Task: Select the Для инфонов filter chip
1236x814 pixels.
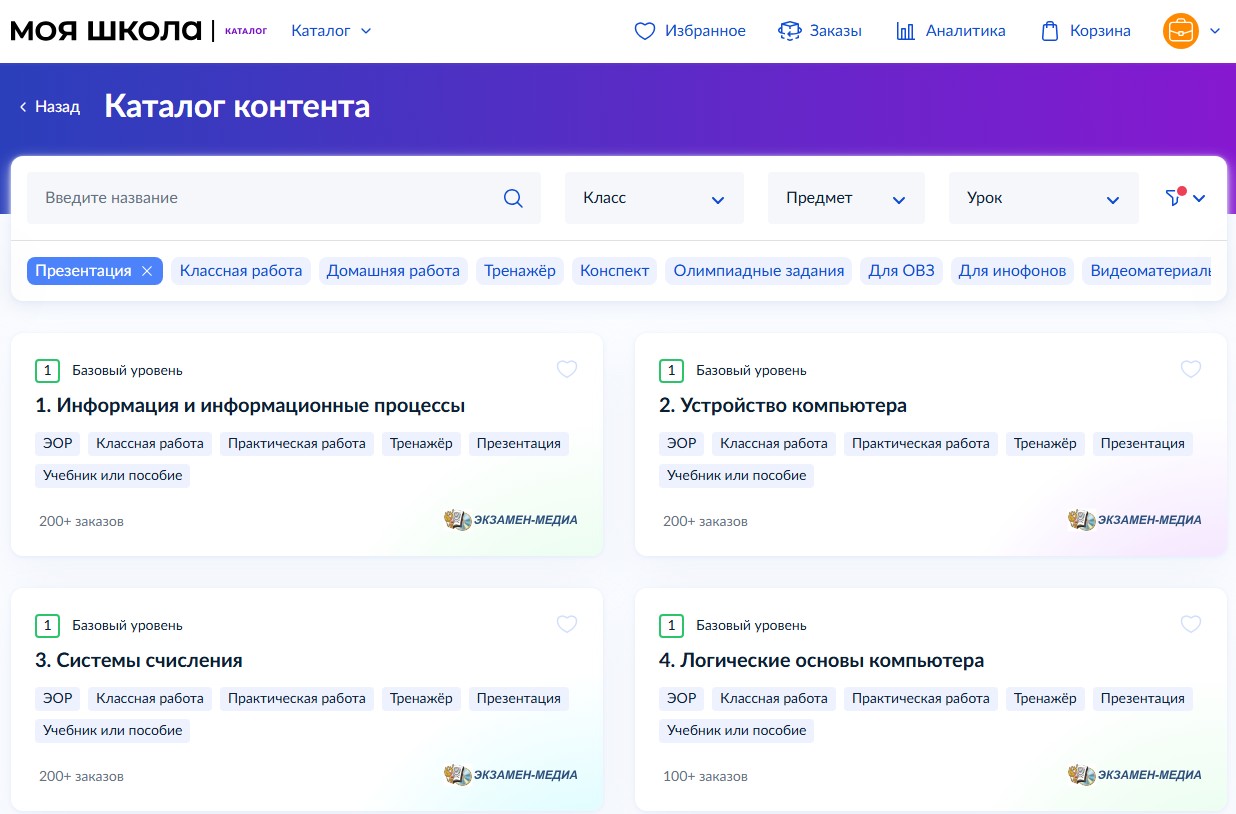Action: (x=1012, y=271)
